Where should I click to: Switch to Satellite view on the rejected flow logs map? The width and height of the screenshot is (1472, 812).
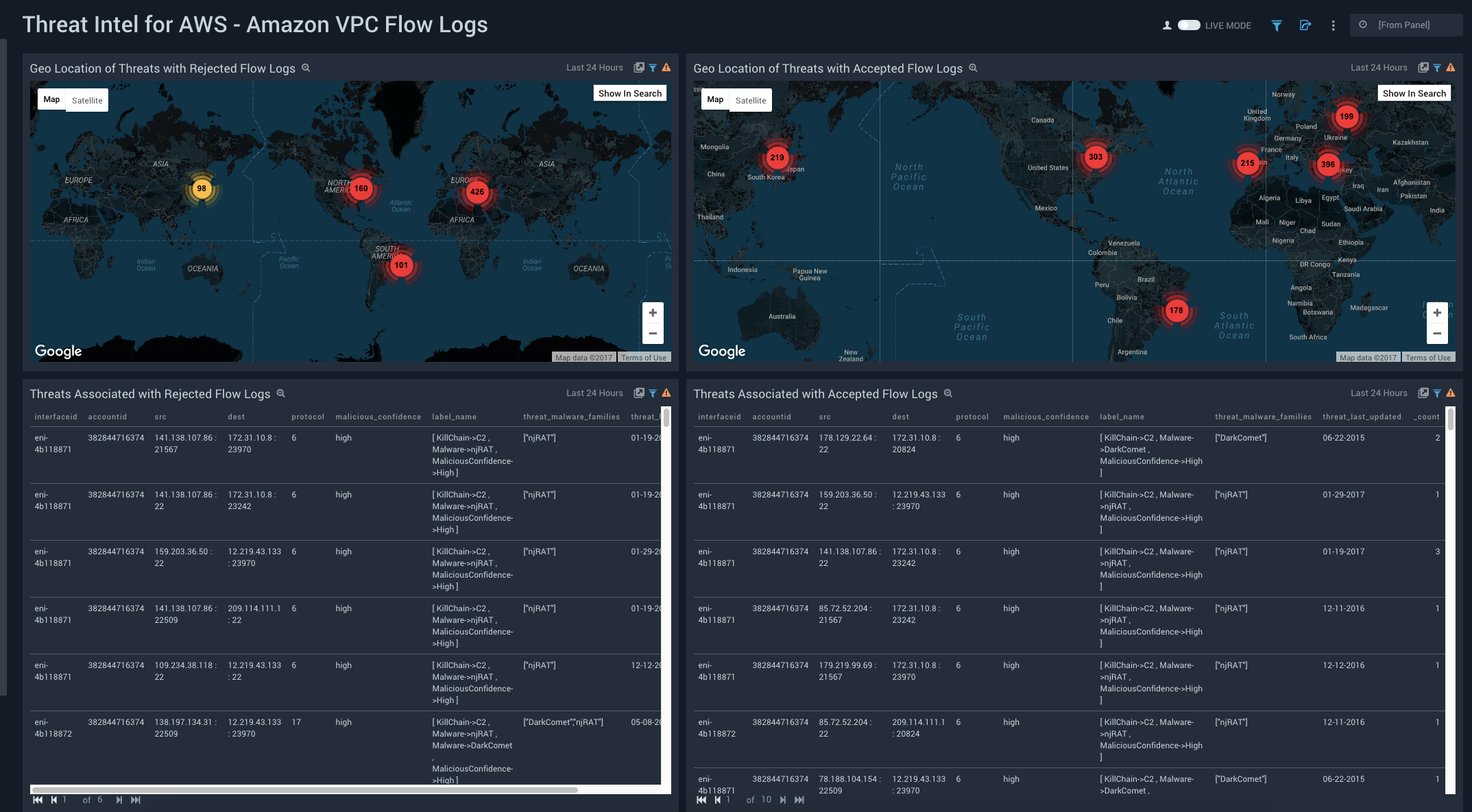point(87,100)
